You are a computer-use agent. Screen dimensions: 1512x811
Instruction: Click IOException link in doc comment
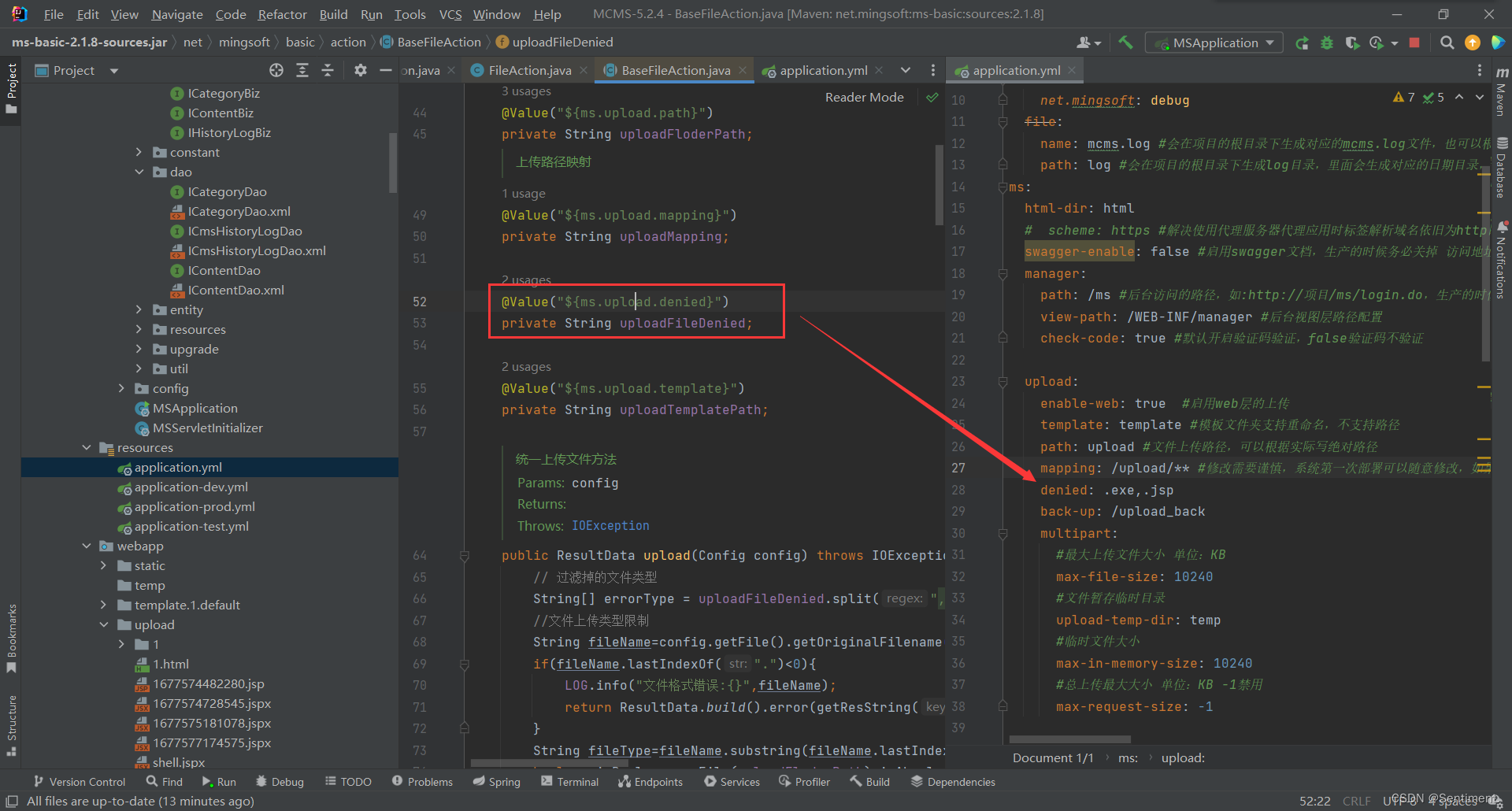click(610, 526)
